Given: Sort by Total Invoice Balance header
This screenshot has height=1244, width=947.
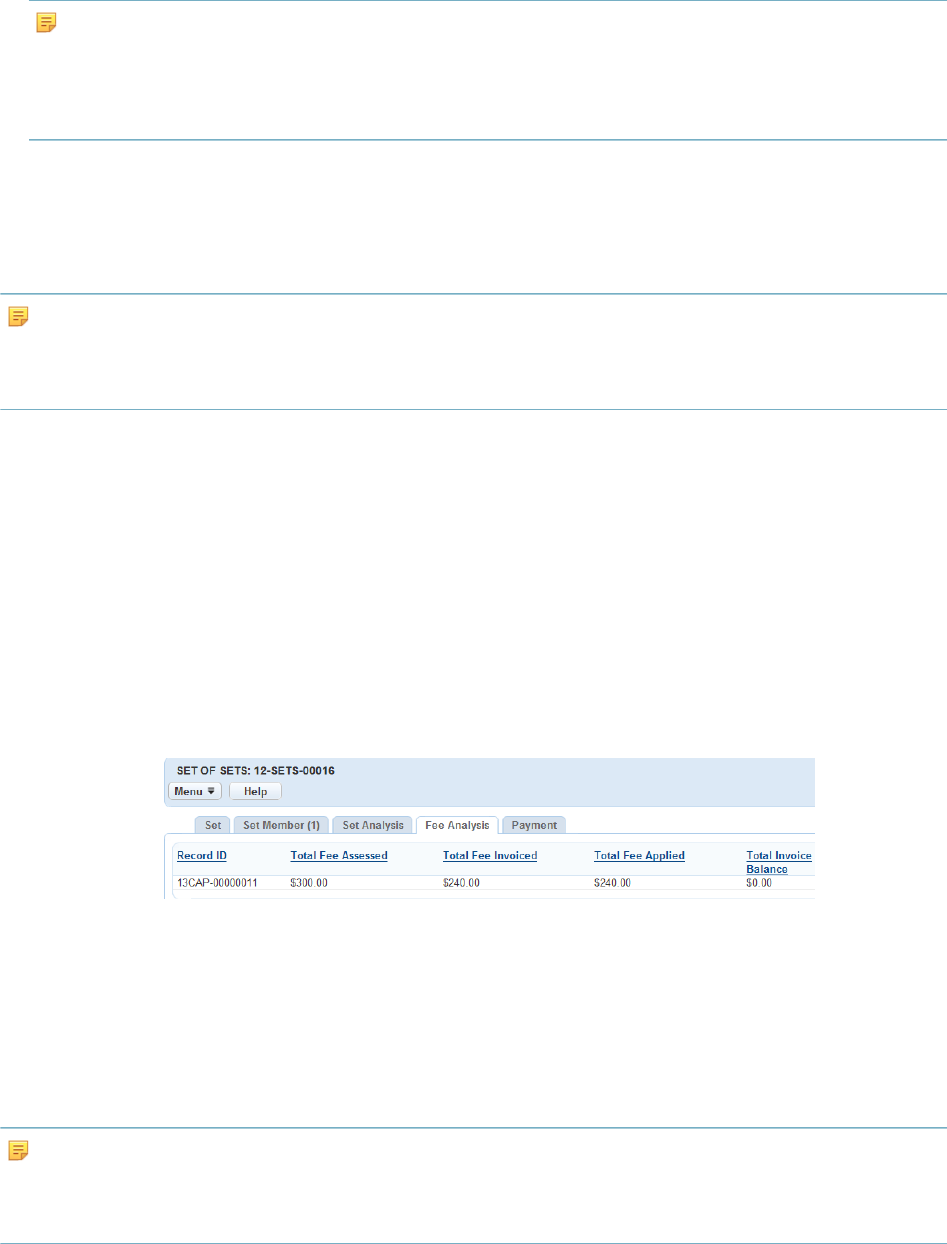Looking at the screenshot, I should click(779, 863).
